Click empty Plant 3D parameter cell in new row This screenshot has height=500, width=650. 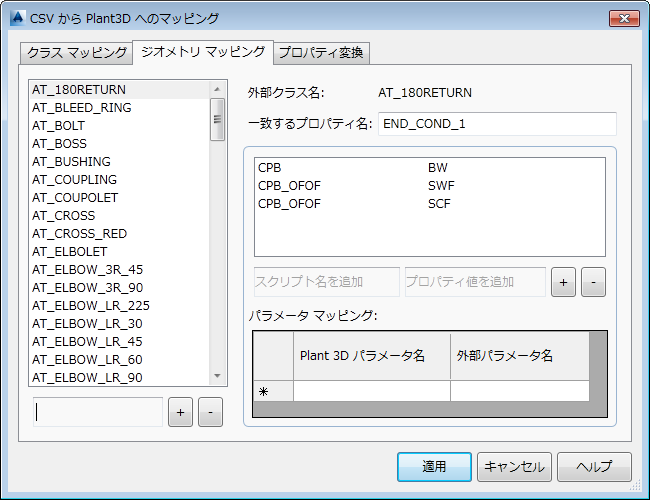click(372, 391)
